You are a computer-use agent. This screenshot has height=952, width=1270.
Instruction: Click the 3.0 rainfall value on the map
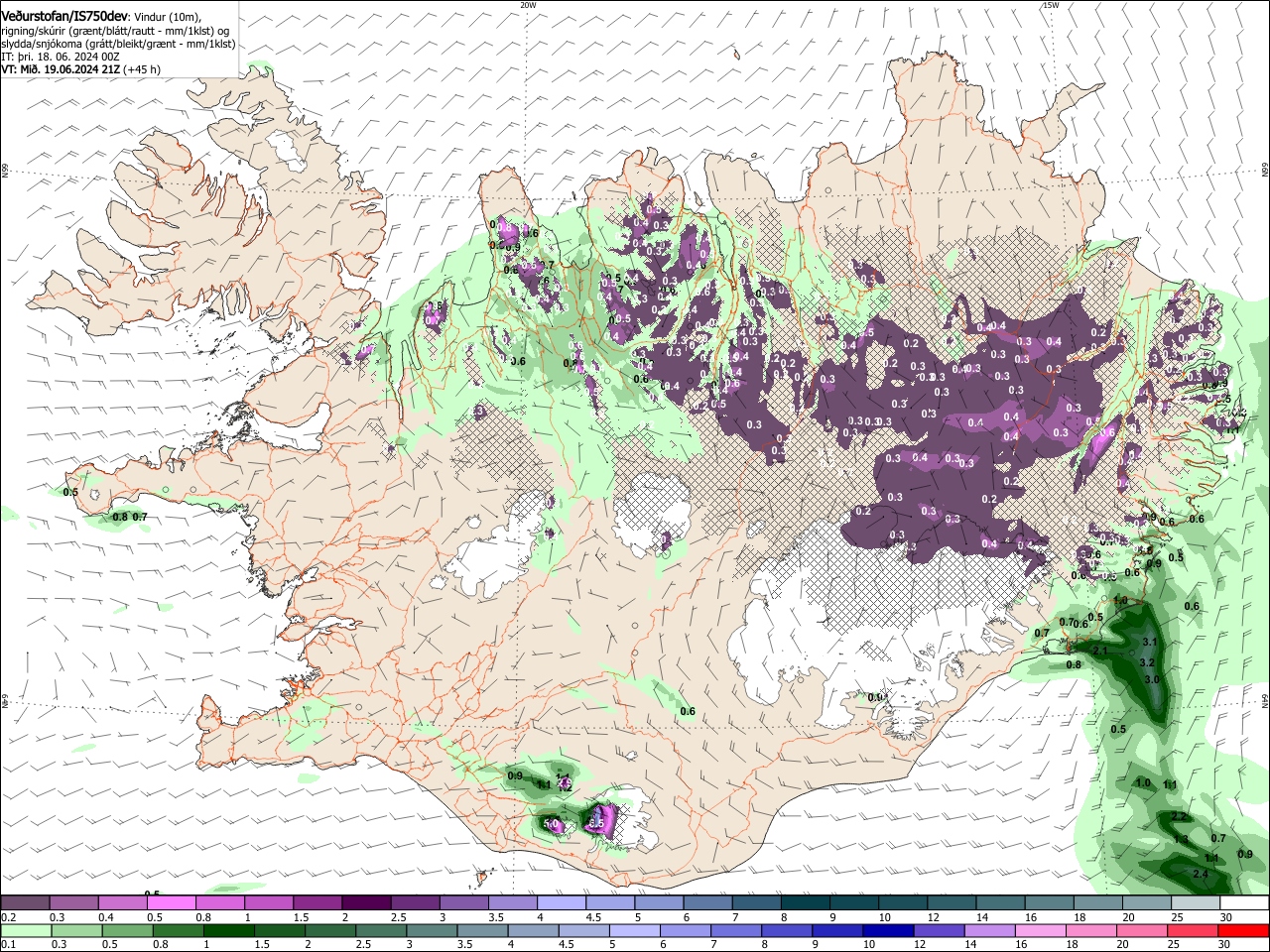click(x=1152, y=679)
